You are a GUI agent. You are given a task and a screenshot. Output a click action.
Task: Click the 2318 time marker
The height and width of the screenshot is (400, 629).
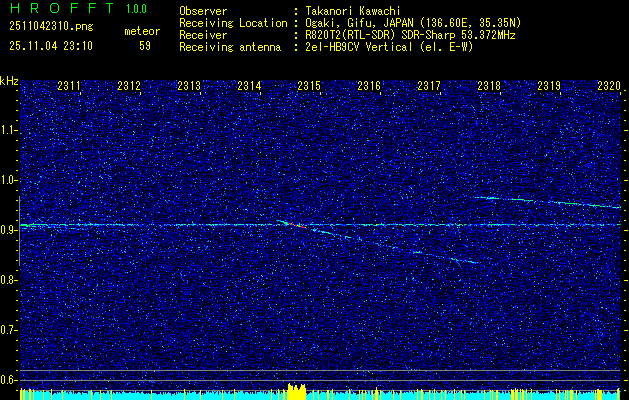coord(489,87)
